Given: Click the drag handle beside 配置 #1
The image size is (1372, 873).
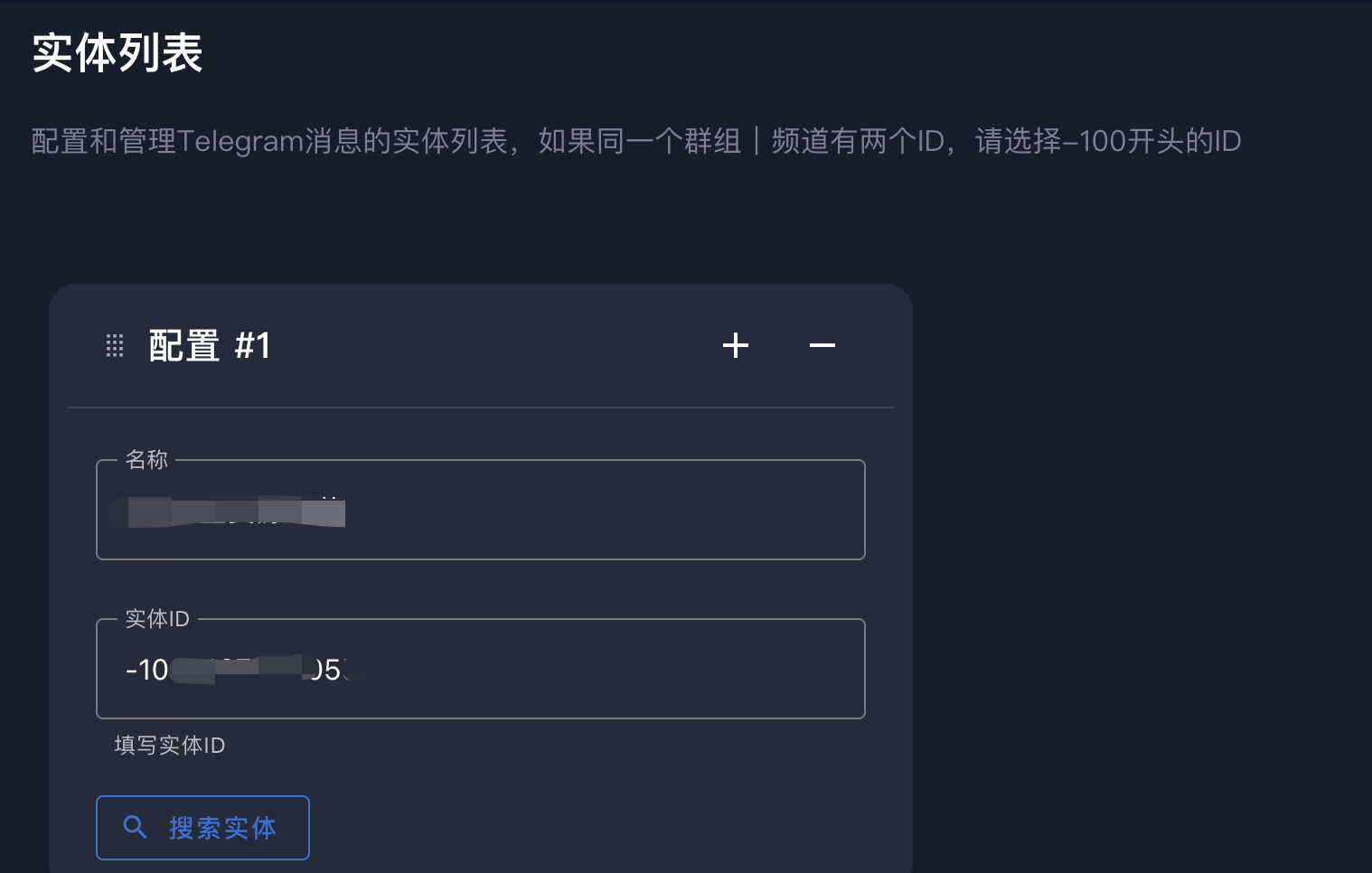Looking at the screenshot, I should (115, 345).
